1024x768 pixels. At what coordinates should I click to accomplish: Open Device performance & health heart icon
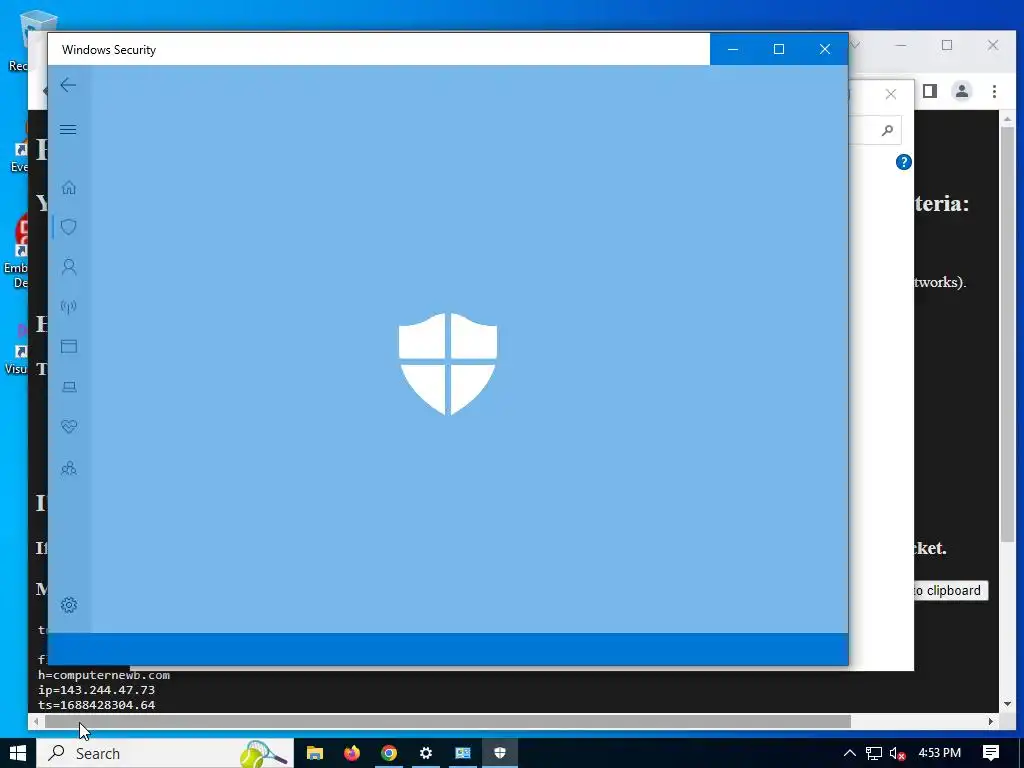69,426
